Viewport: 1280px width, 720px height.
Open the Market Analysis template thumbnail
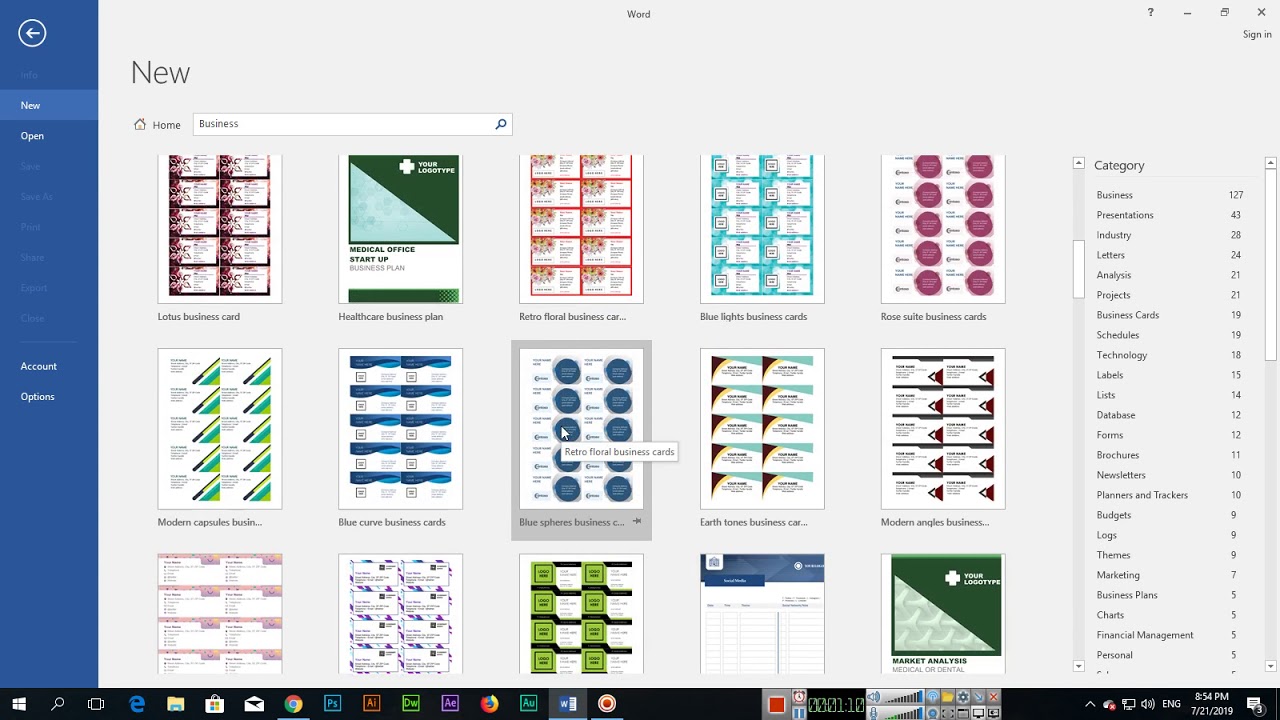point(943,614)
